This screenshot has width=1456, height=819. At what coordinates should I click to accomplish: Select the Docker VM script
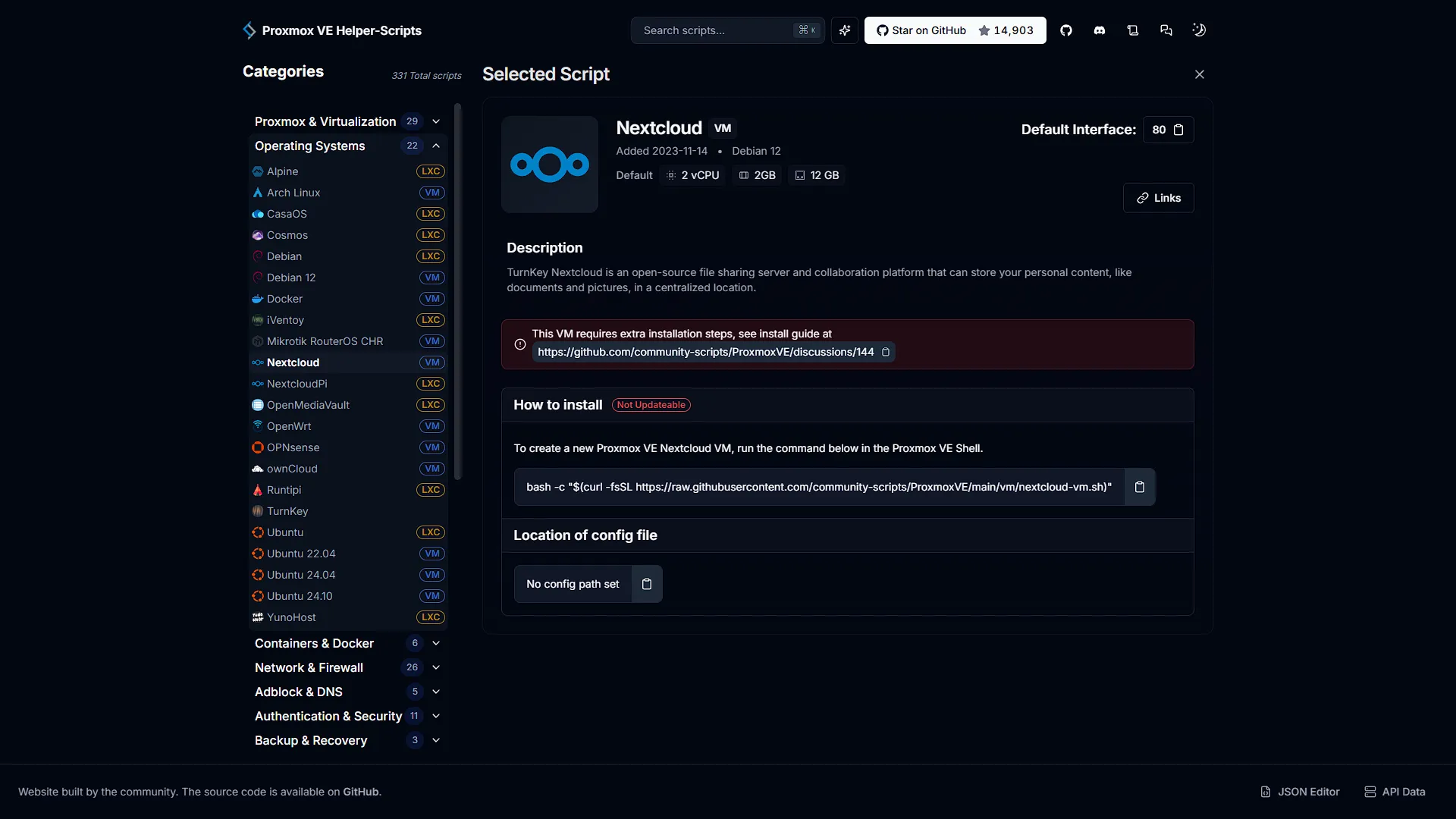(x=348, y=299)
